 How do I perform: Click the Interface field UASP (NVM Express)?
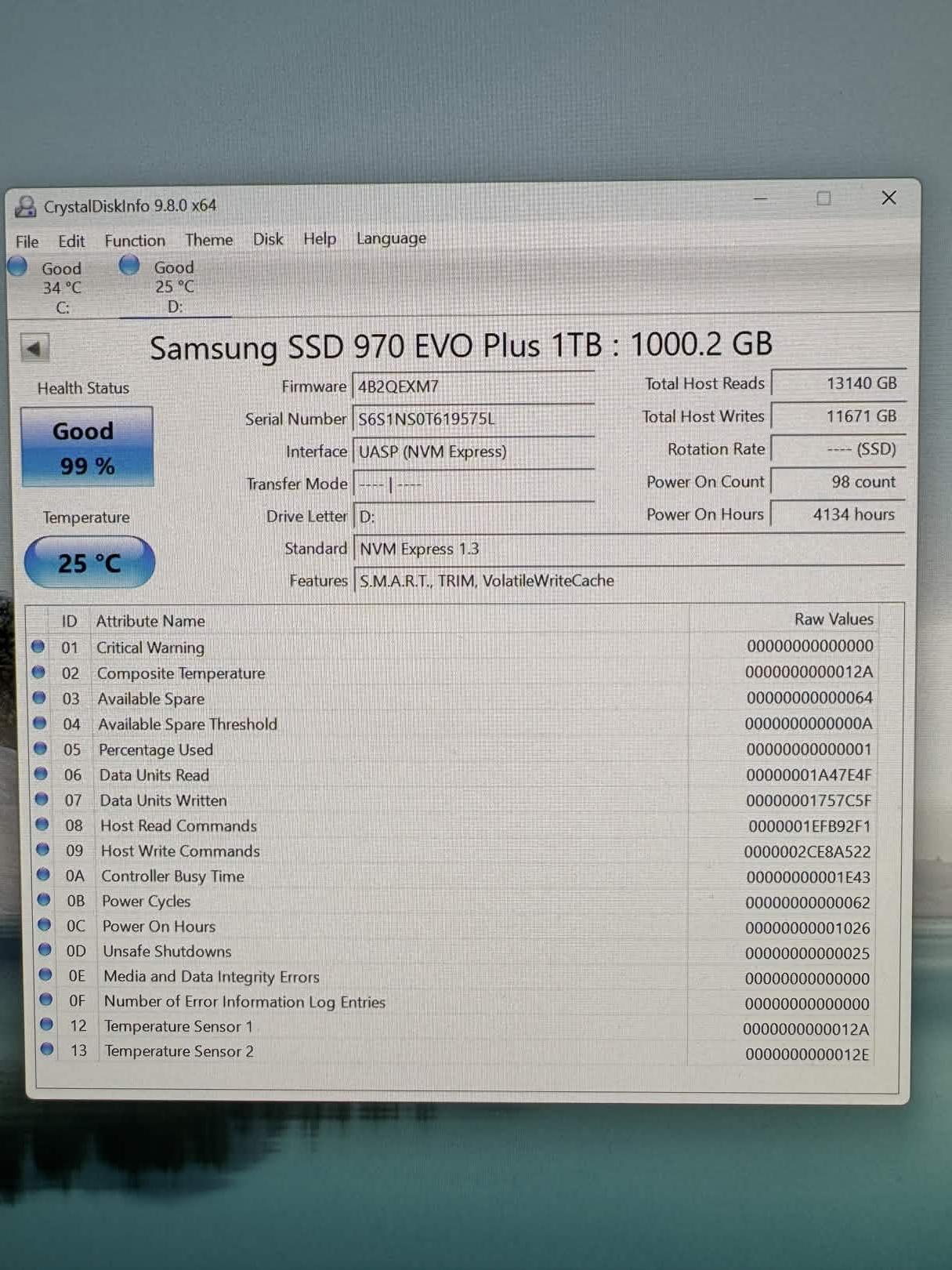(x=473, y=452)
